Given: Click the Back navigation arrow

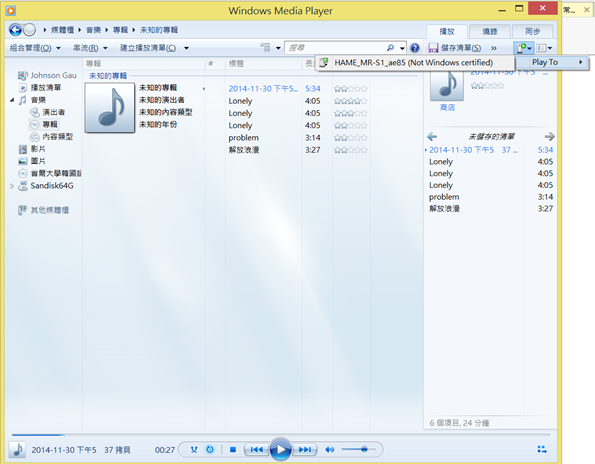Looking at the screenshot, I should coord(15,30).
